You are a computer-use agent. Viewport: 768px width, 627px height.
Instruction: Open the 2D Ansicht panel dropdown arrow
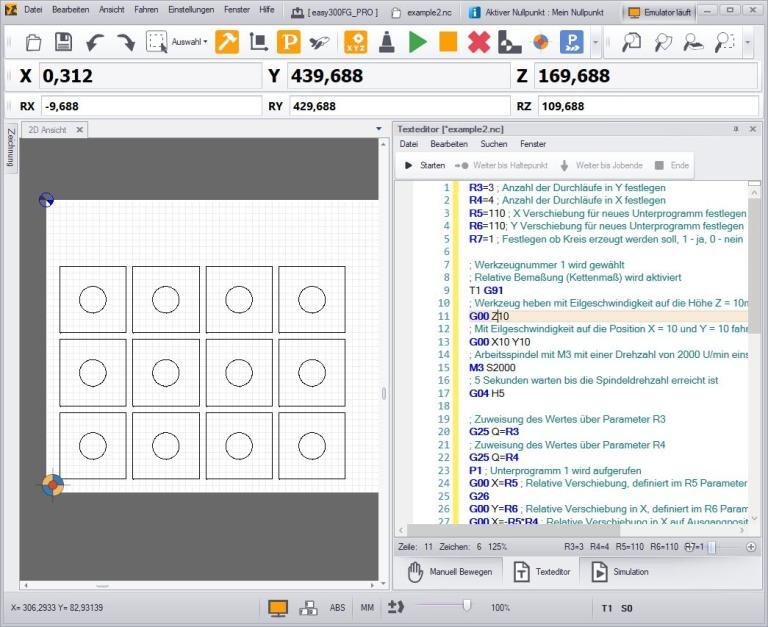pyautogui.click(x=378, y=129)
